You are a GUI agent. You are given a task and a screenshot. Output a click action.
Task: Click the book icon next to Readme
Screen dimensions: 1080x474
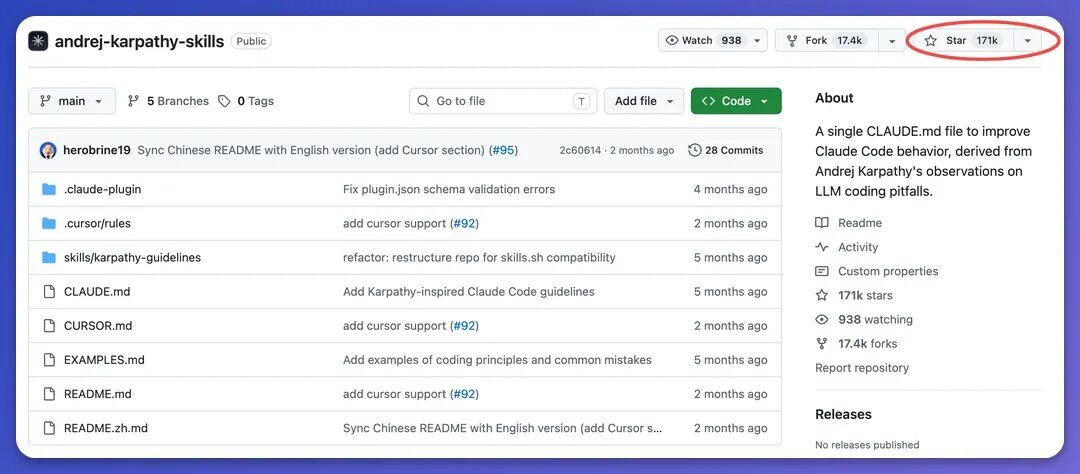tap(822, 223)
